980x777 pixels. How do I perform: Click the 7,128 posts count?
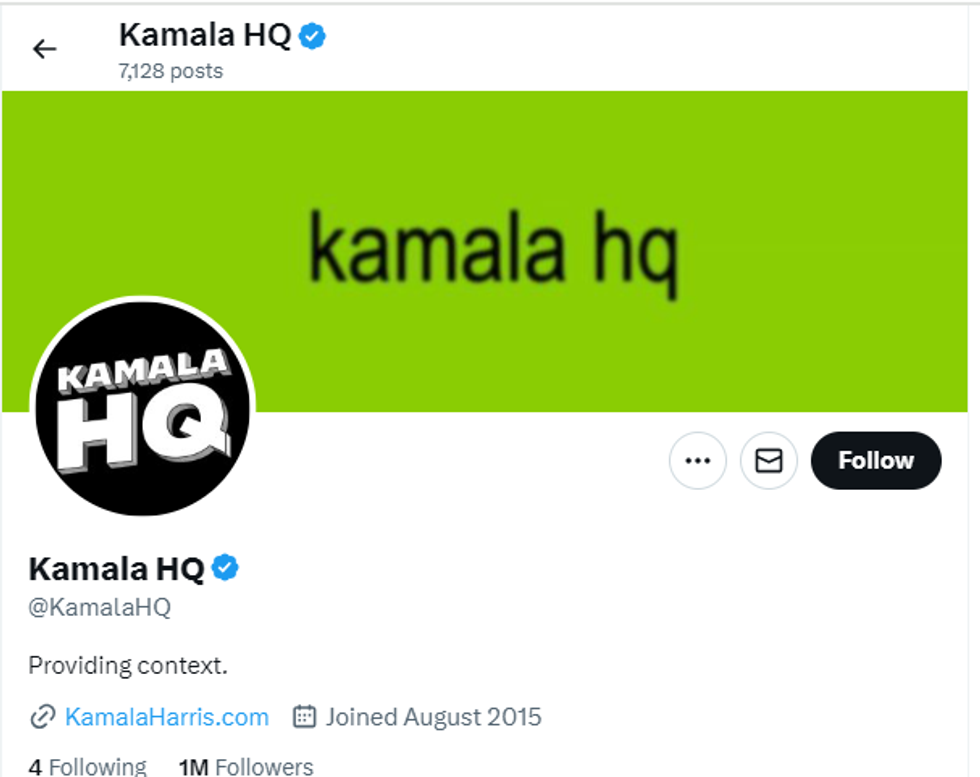(x=171, y=71)
